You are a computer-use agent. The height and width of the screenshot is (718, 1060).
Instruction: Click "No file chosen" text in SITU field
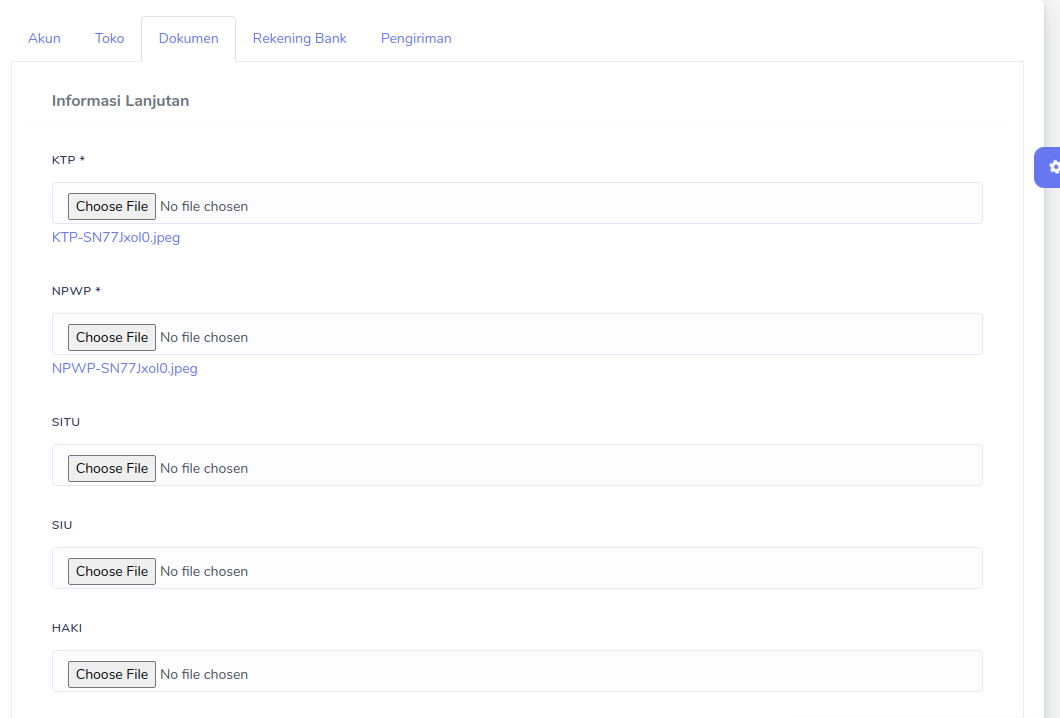tap(204, 468)
